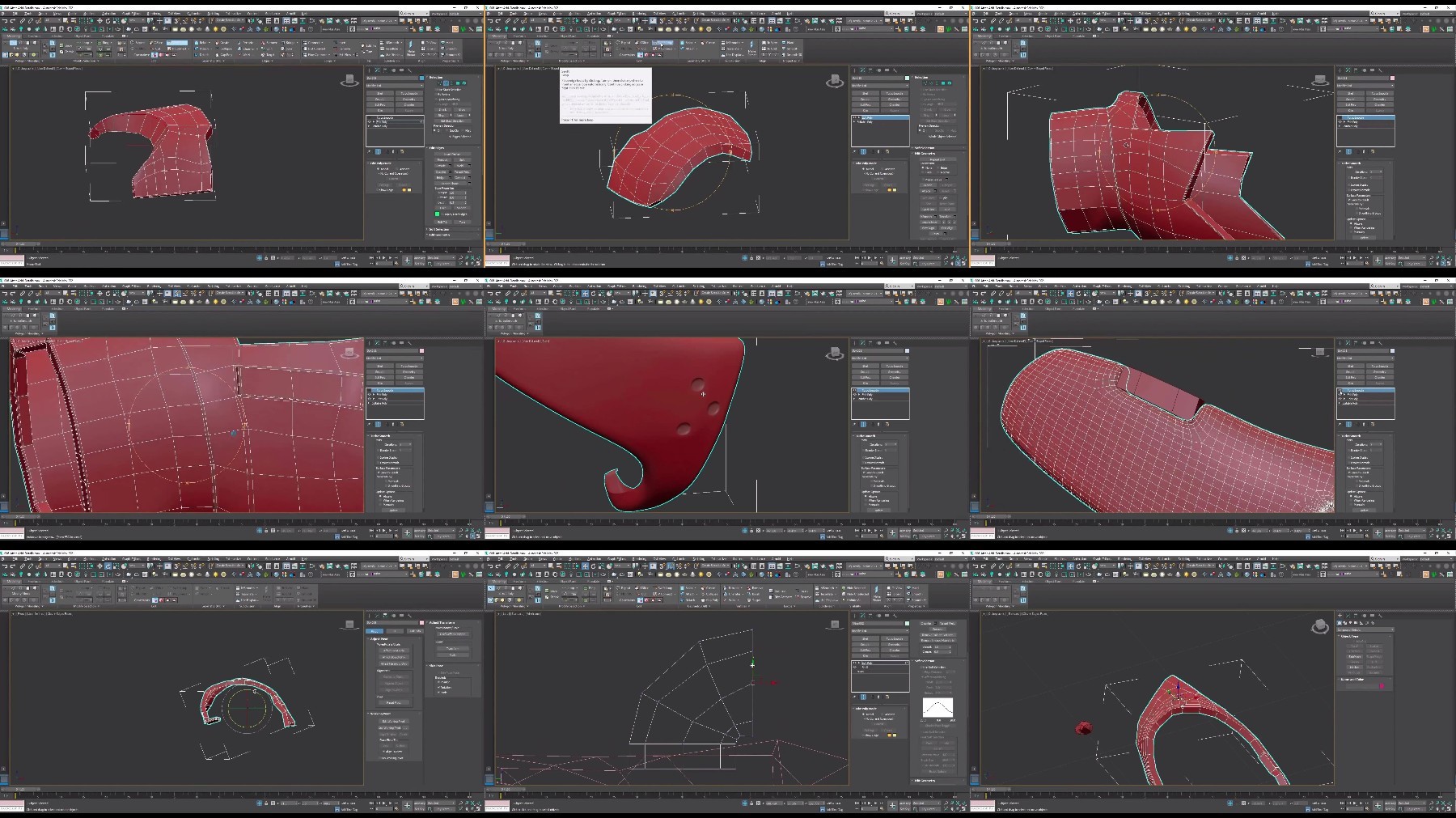Open Modifier List dropdown in hook-shaped mesh screenshot
1456x818 pixels.
(x=395, y=86)
